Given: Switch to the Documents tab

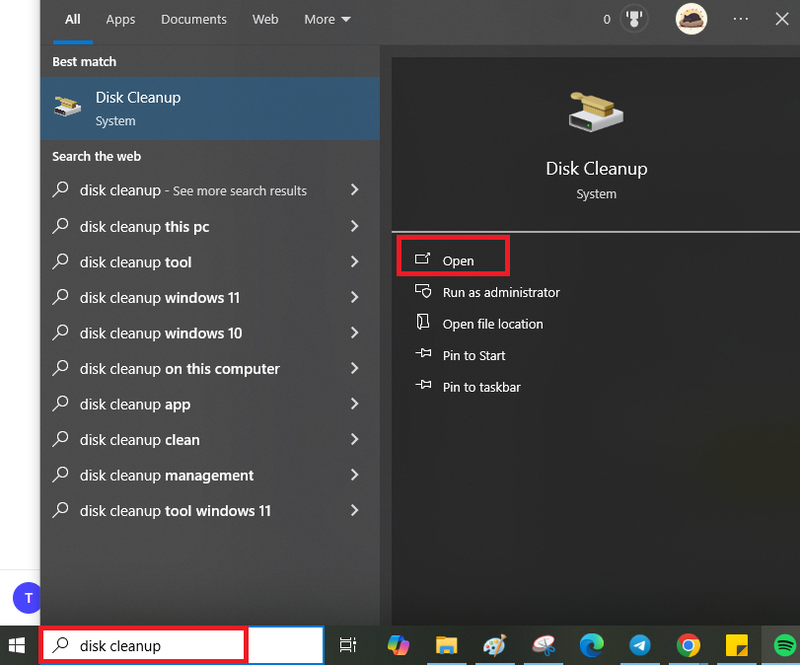Looking at the screenshot, I should point(194,19).
